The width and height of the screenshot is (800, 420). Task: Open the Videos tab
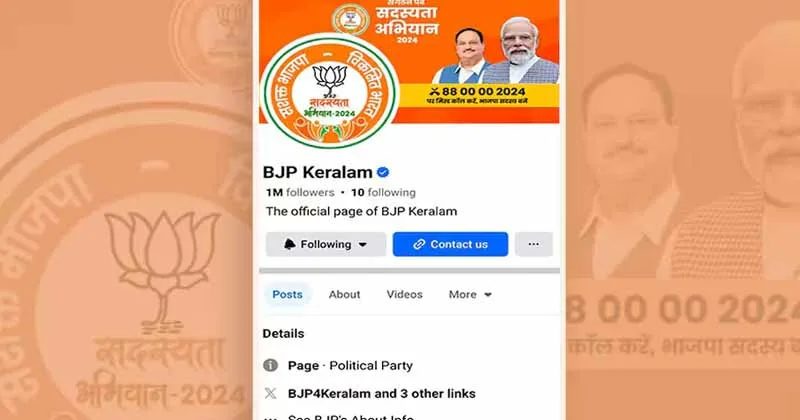tap(405, 294)
